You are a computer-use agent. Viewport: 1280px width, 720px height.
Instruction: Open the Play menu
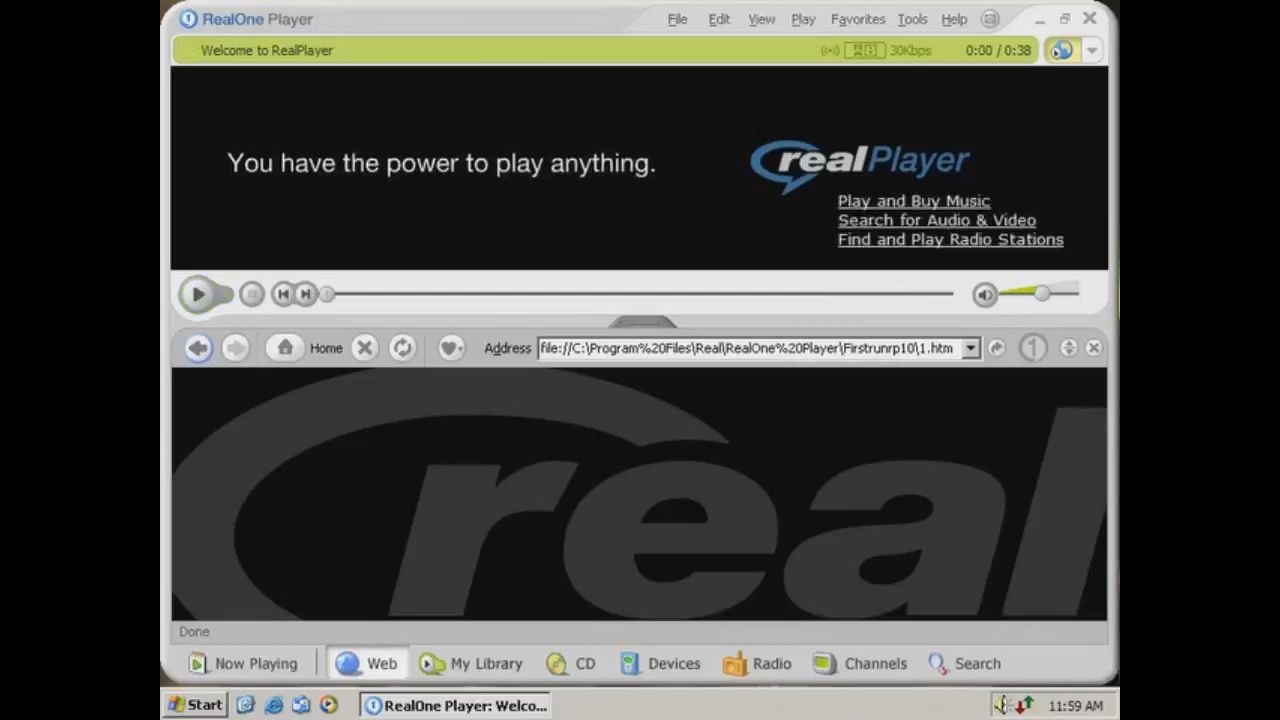[x=803, y=19]
